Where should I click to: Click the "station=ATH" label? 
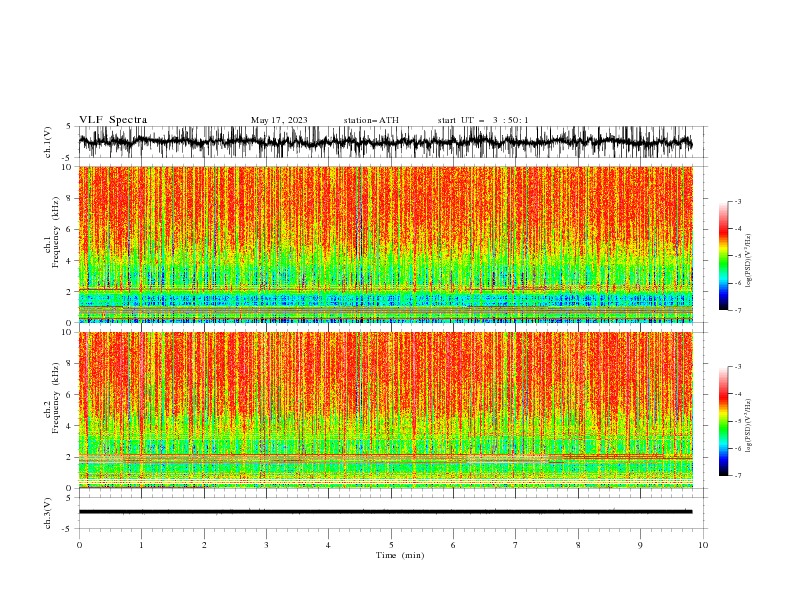(371, 120)
